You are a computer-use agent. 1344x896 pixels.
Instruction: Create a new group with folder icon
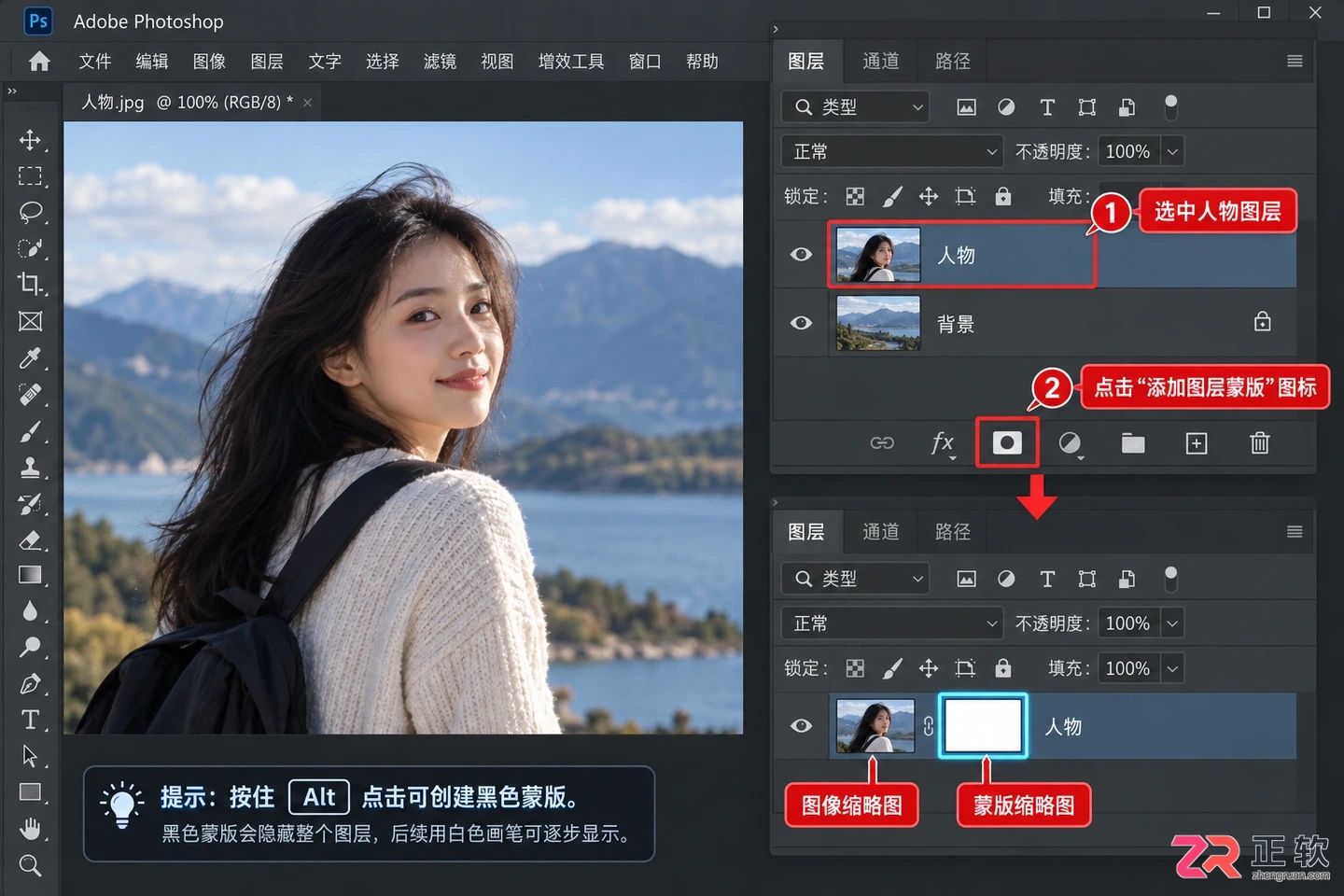tap(1133, 443)
